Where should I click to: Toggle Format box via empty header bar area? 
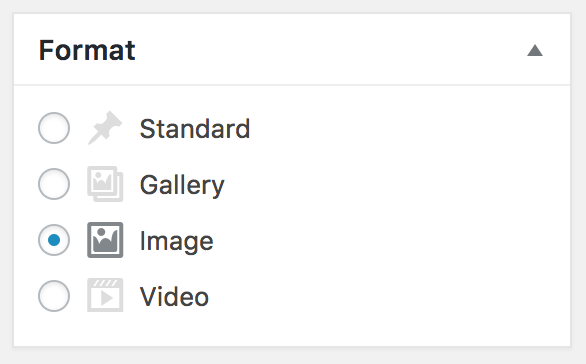[329, 50]
